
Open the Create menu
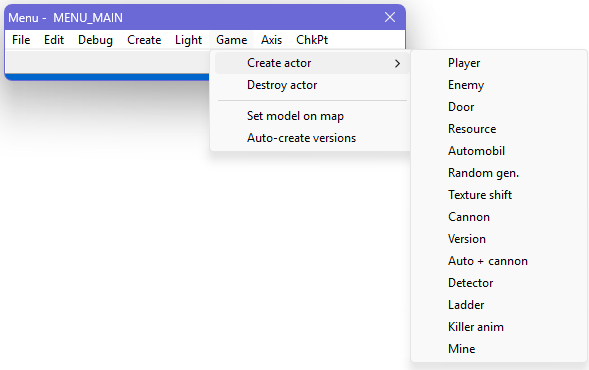[144, 40]
